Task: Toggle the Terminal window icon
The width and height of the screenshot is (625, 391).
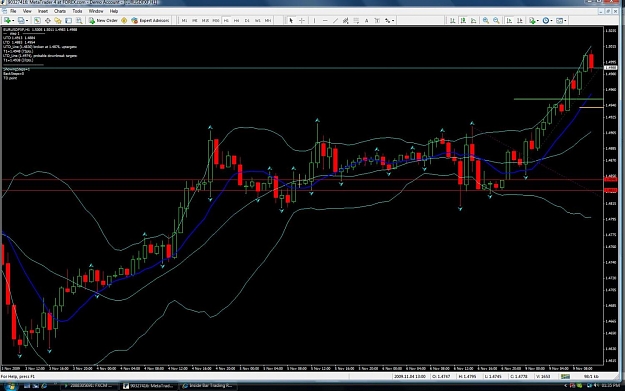Action: coord(69,20)
